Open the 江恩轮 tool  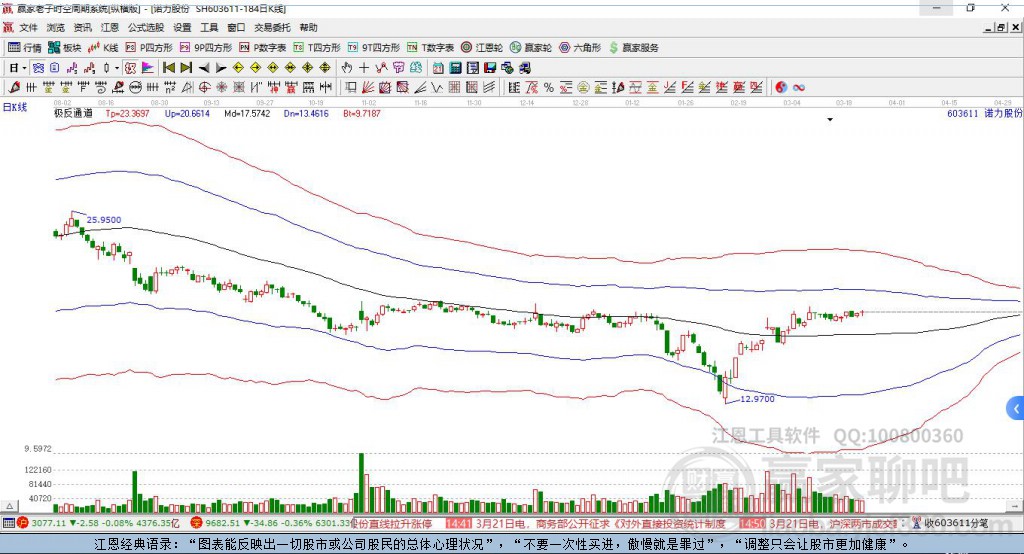pos(482,48)
